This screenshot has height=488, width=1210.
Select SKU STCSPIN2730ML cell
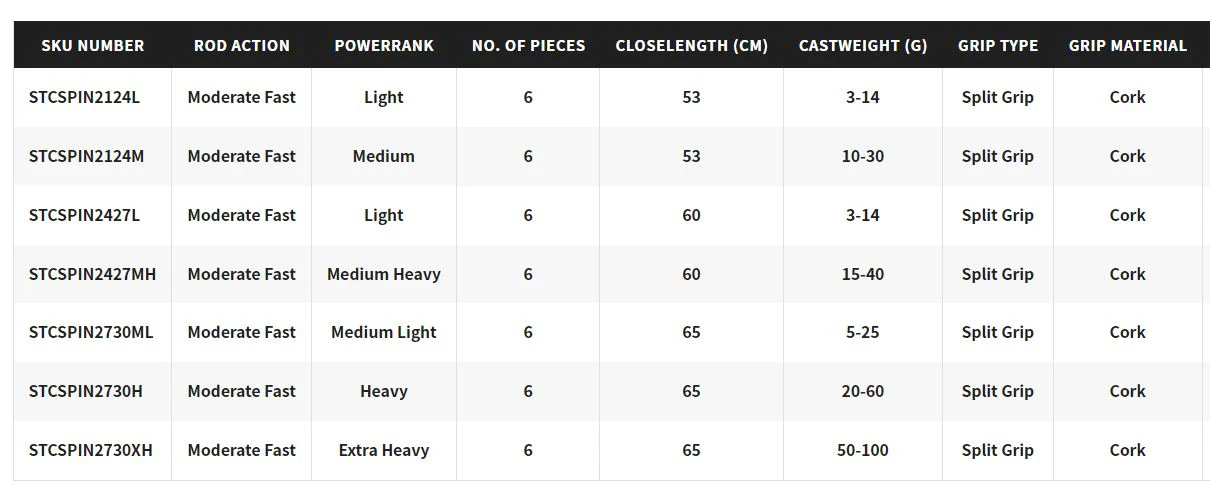(x=93, y=332)
